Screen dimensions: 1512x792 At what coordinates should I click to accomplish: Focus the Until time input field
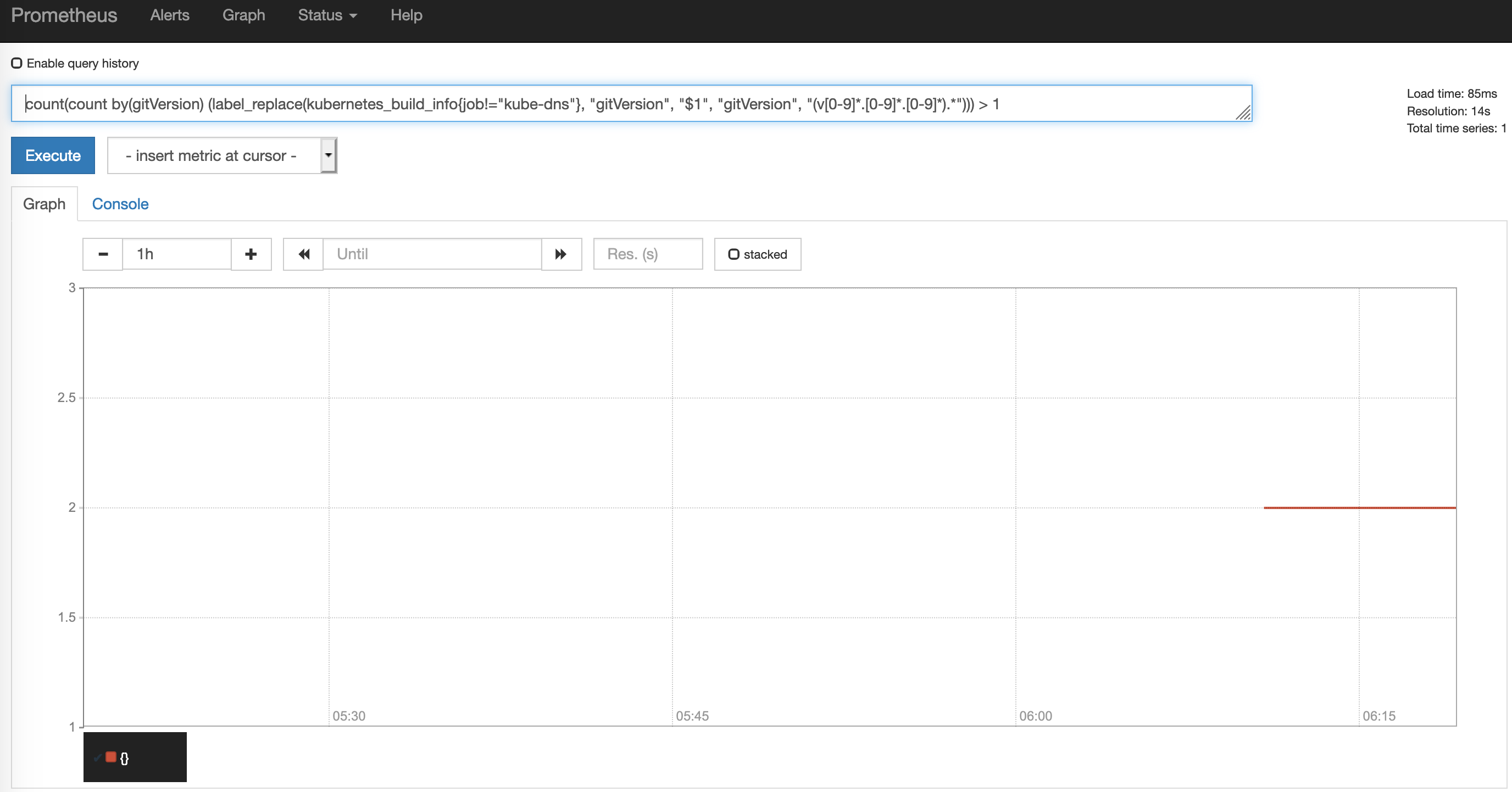click(x=432, y=254)
